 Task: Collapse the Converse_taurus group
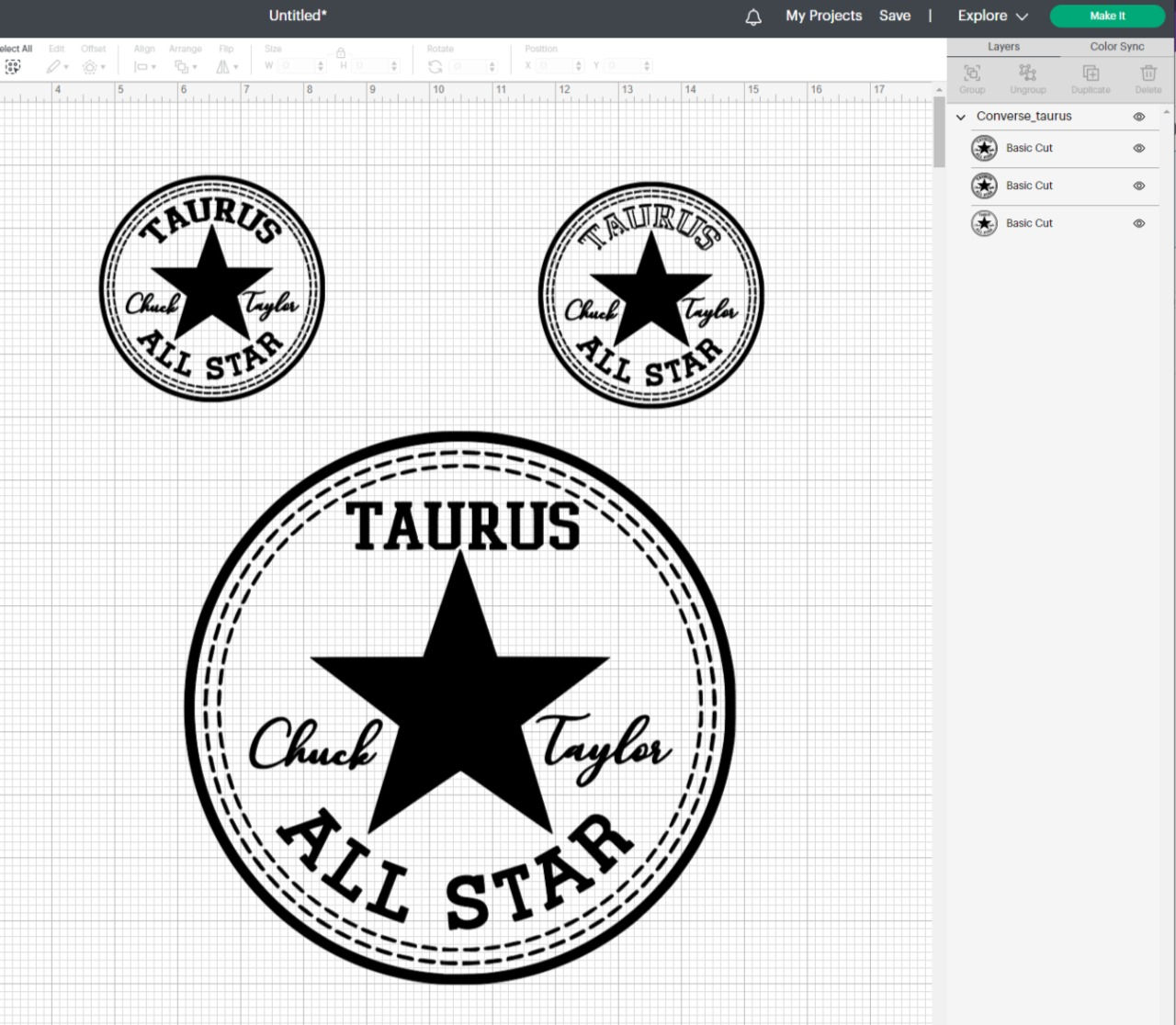pos(961,117)
